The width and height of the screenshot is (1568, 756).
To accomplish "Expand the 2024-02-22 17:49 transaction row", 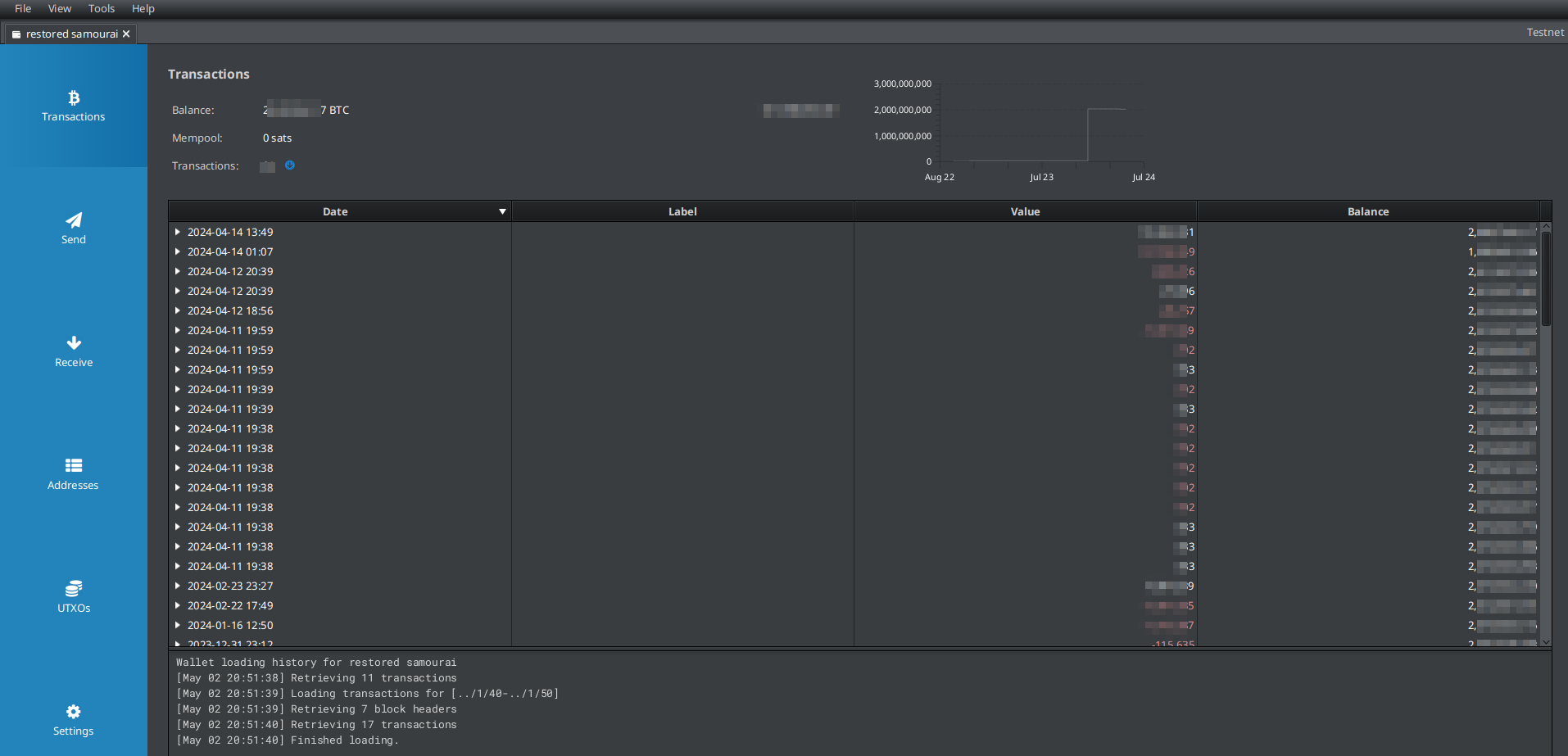I will pyautogui.click(x=177, y=605).
